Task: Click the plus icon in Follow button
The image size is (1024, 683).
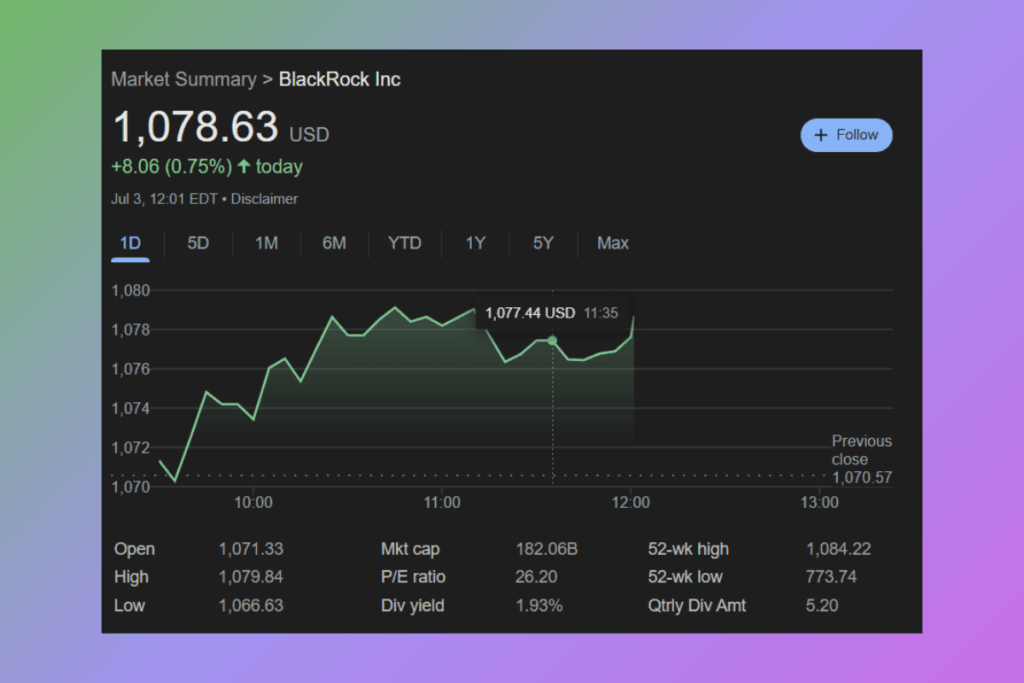Action: [x=821, y=135]
